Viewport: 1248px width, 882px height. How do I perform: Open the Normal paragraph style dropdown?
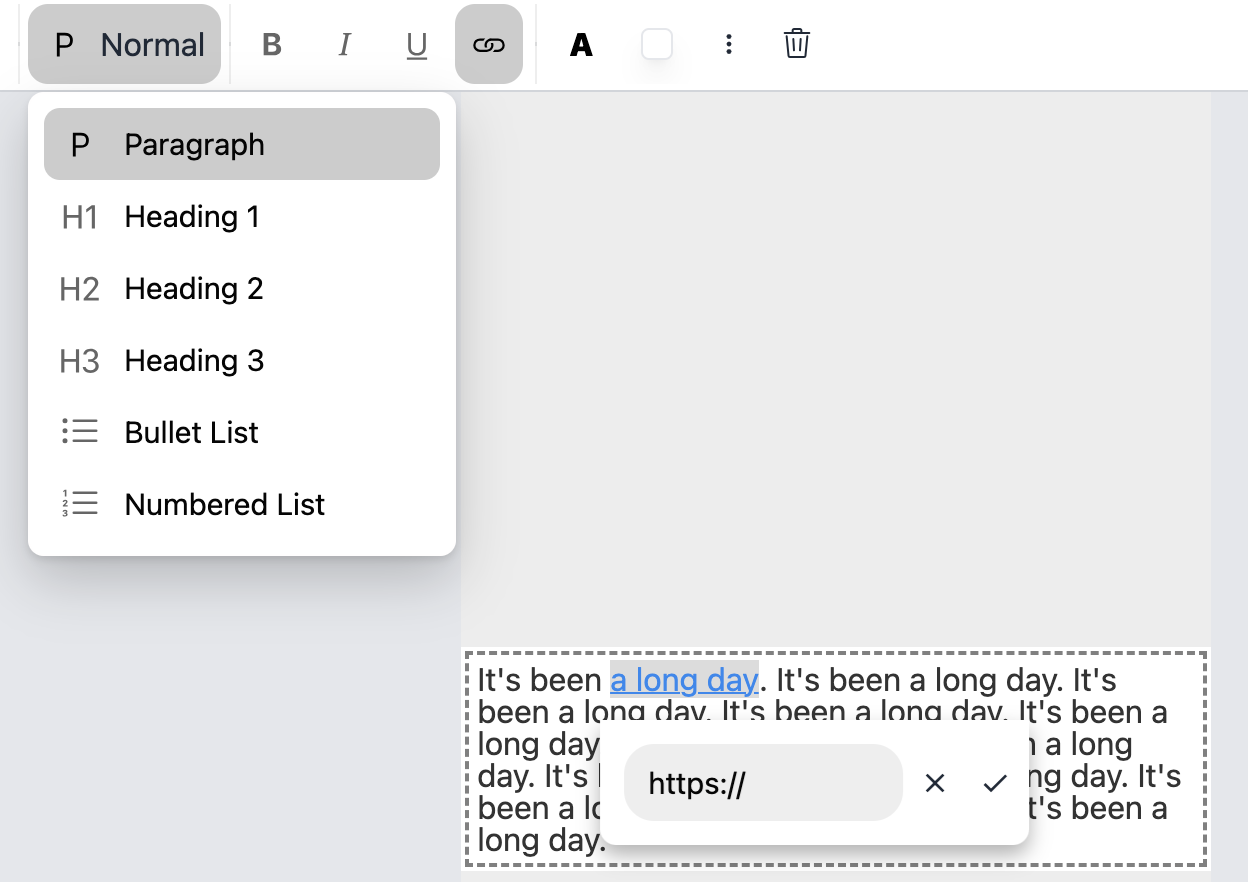(124, 44)
